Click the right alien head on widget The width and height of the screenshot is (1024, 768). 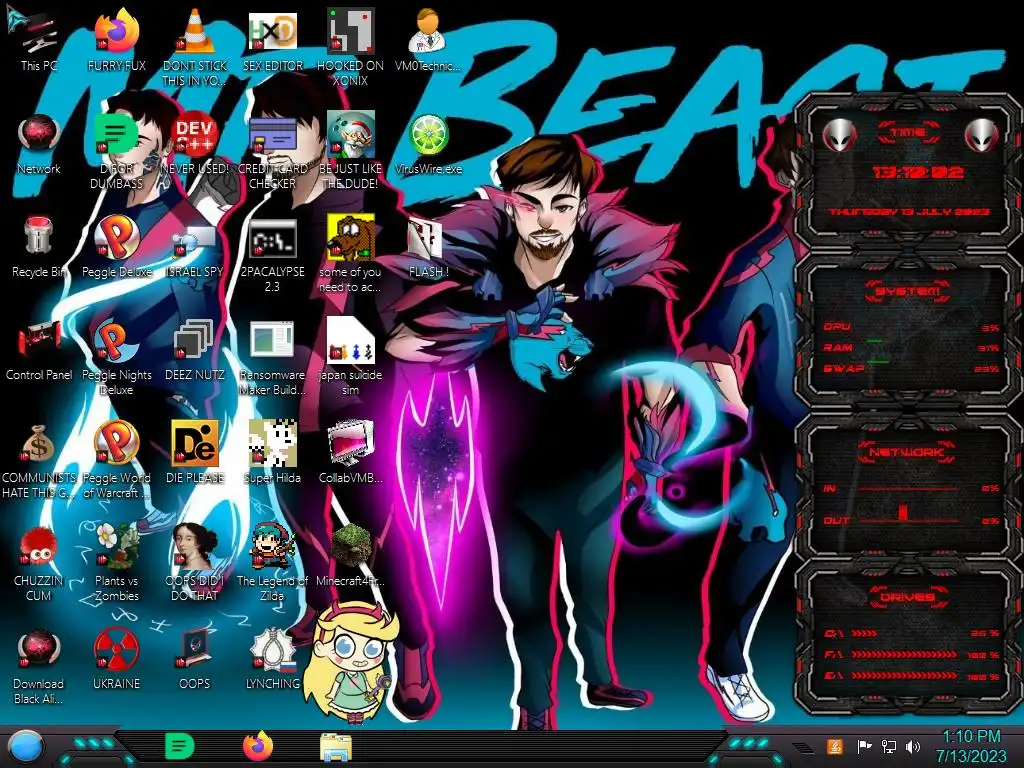pyautogui.click(x=981, y=136)
